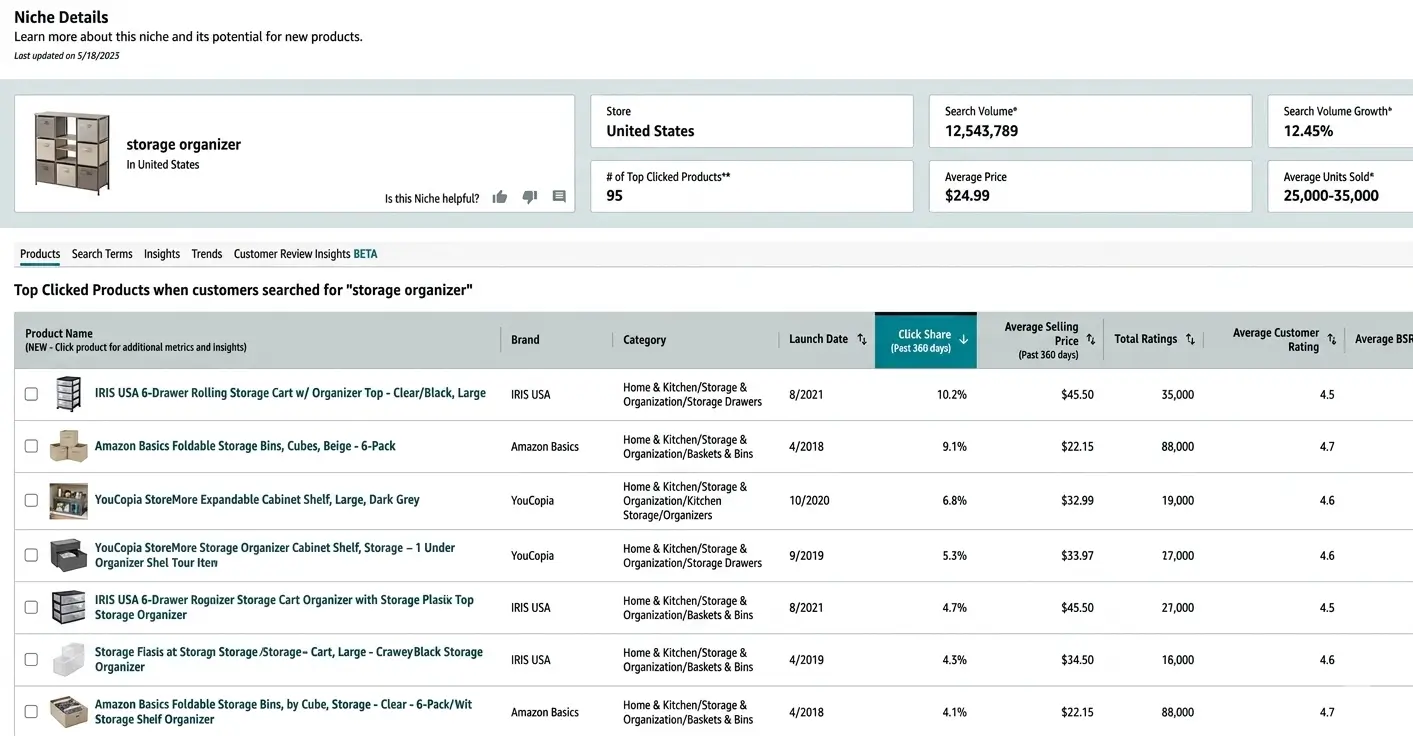
Task: Open the Customer Review Insights BETA tab
Action: (x=305, y=254)
